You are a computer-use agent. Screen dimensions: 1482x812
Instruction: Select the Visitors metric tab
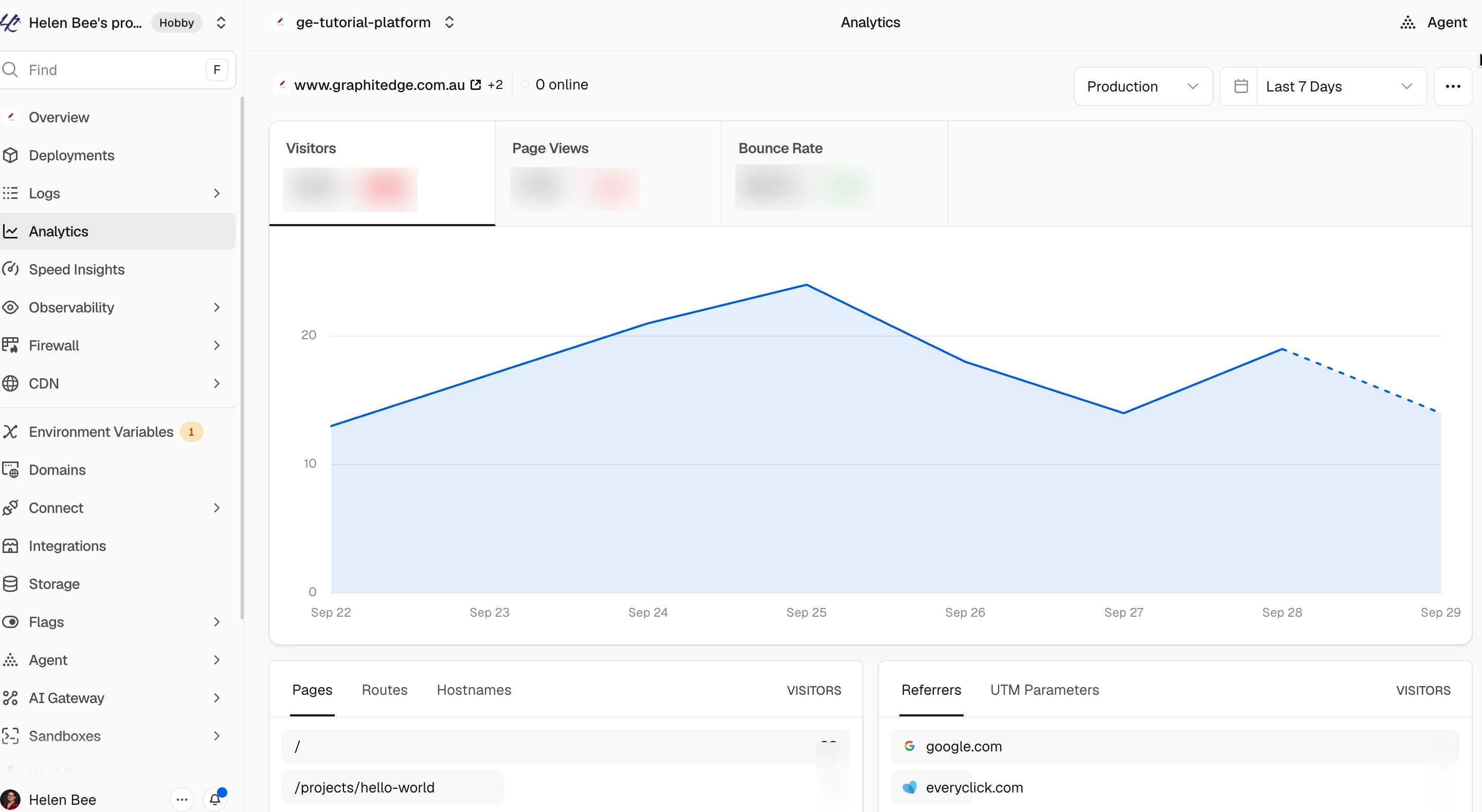(x=382, y=173)
